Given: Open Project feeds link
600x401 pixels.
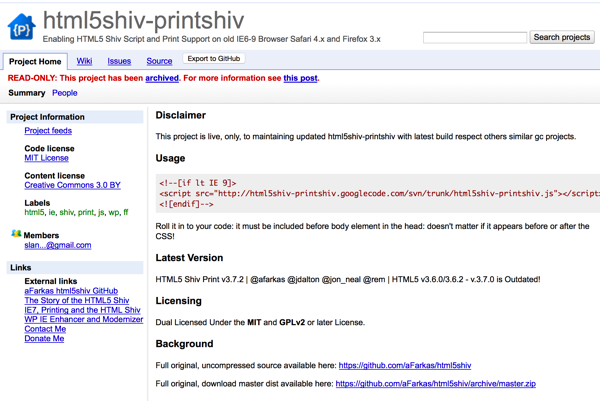Looking at the screenshot, I should click(x=48, y=130).
